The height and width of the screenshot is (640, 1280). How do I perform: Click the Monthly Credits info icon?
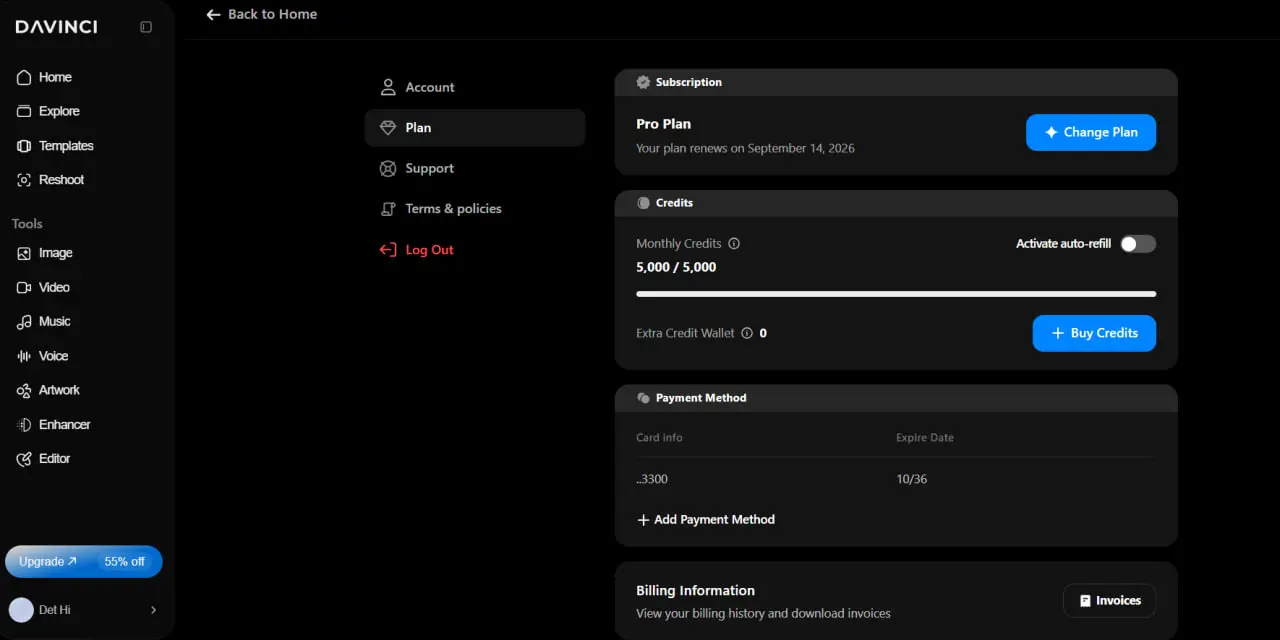pyautogui.click(x=734, y=244)
